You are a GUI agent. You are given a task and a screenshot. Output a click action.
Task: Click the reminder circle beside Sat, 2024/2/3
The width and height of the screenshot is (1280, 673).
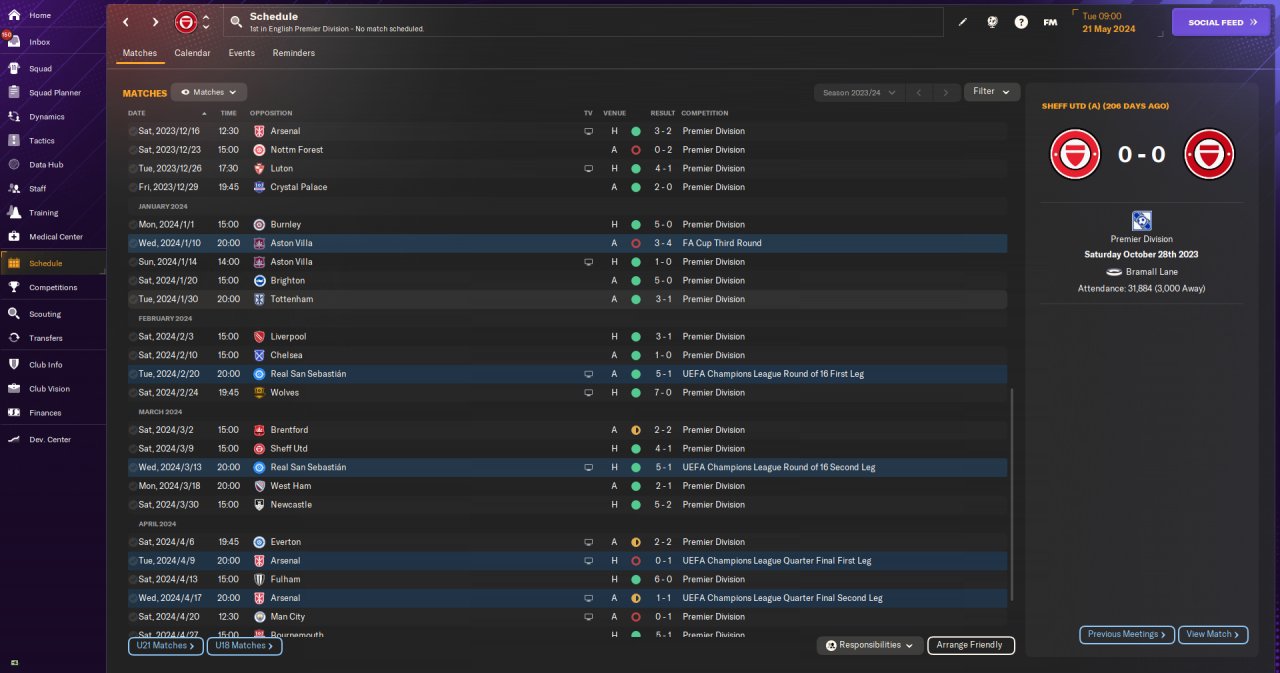pyautogui.click(x=133, y=337)
